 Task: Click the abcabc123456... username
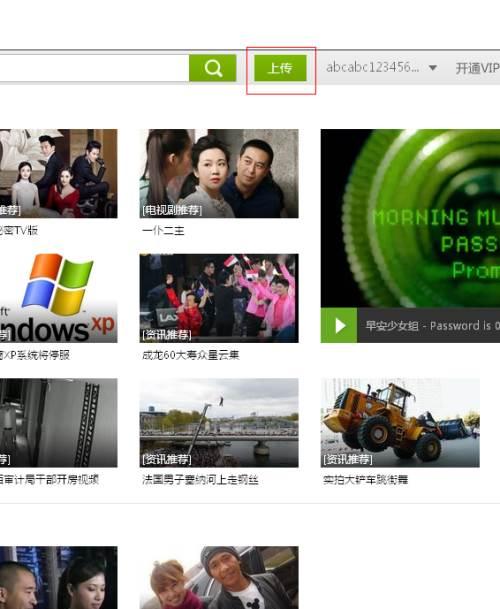pos(372,68)
